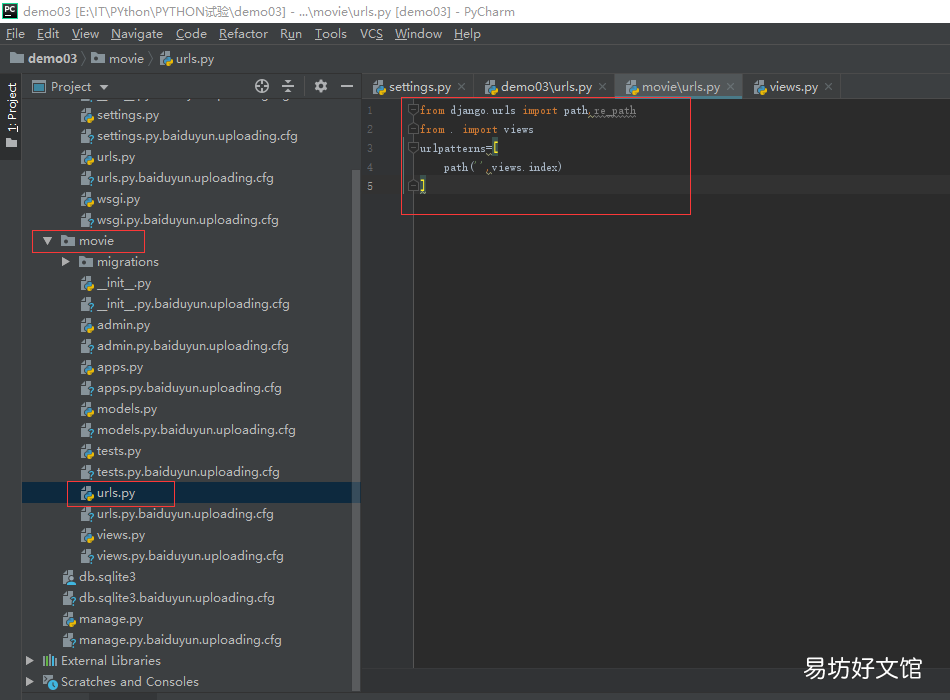The width and height of the screenshot is (950, 700).
Task: Click the Python icon beside models.py
Action: tap(87, 409)
